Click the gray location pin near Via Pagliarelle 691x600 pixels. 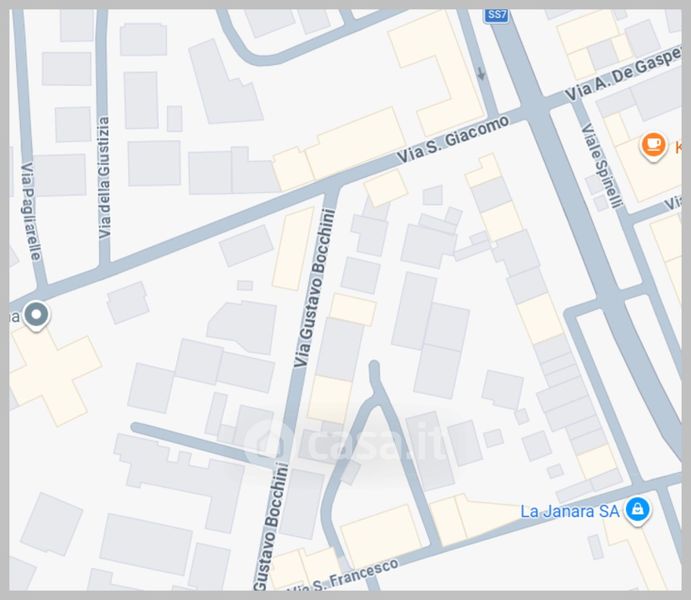tap(37, 316)
